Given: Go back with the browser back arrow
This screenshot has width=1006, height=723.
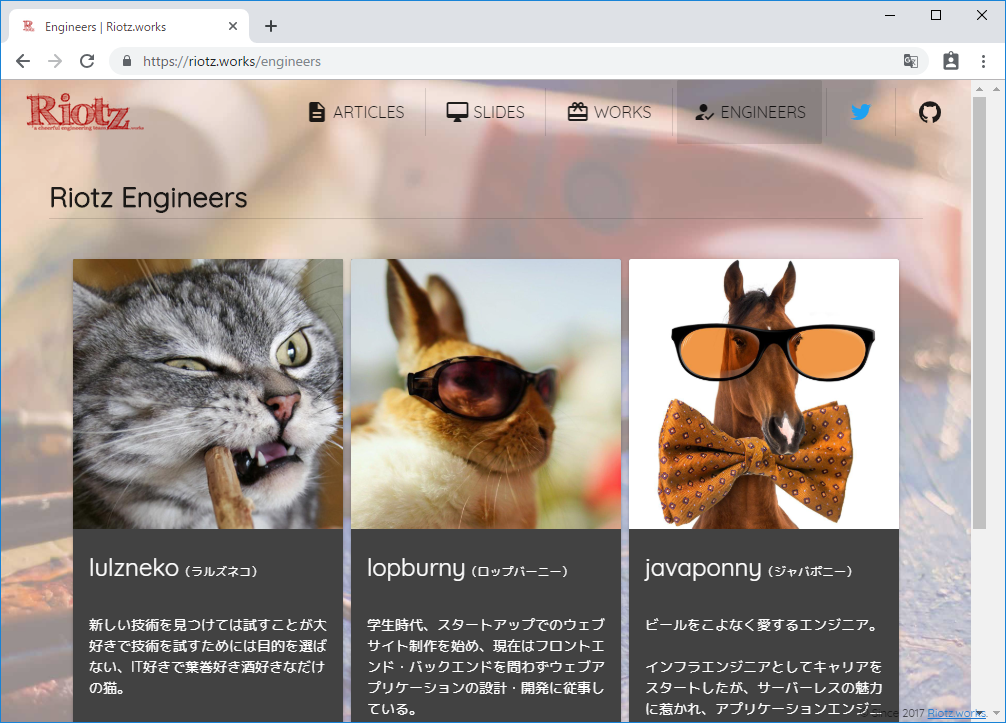Looking at the screenshot, I should (x=23, y=61).
